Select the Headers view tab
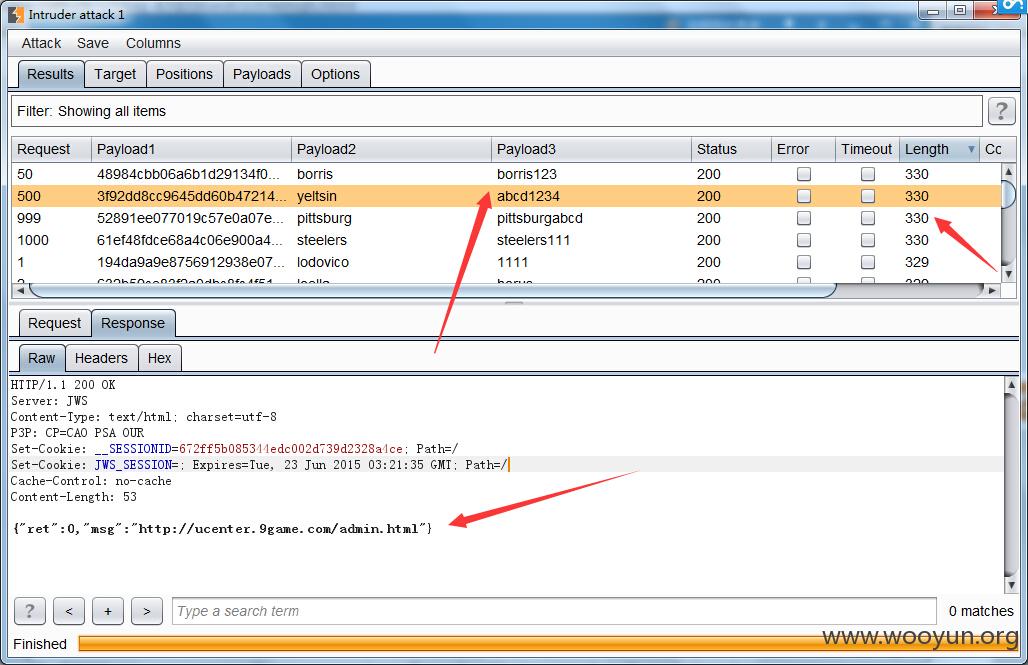Screen dimensions: 1028x665 tap(101, 358)
